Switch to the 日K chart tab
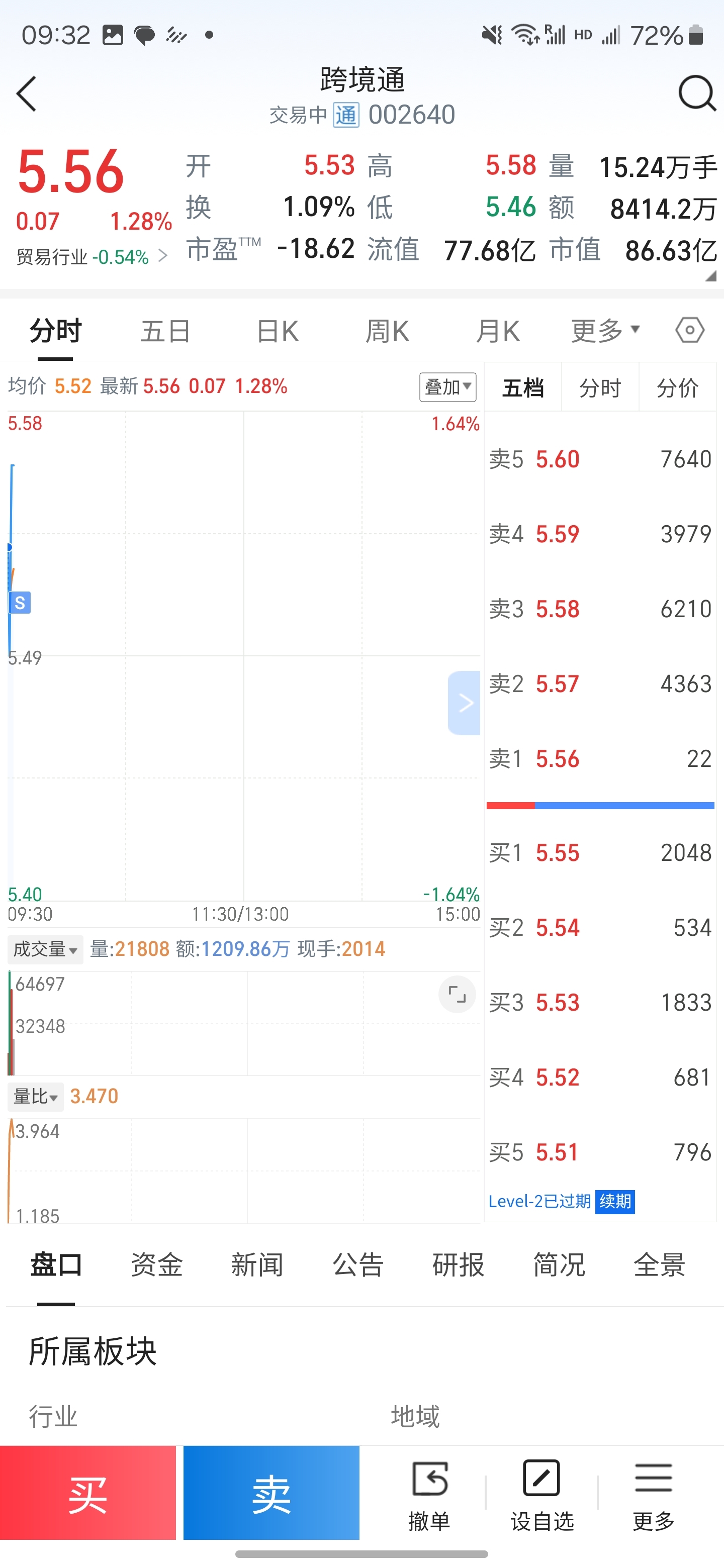Image resolution: width=724 pixels, height=1568 pixels. (277, 331)
